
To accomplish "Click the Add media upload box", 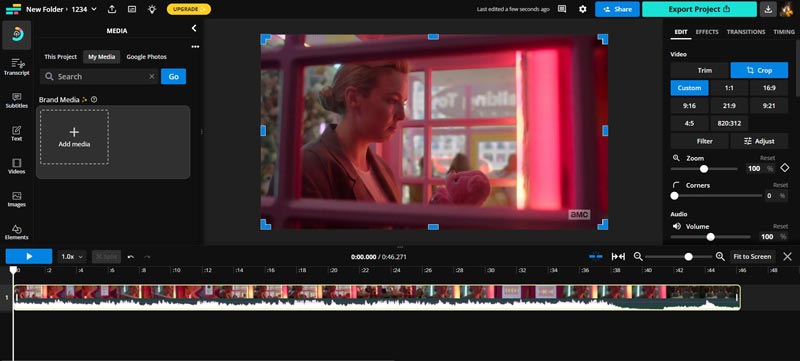I will pos(74,137).
